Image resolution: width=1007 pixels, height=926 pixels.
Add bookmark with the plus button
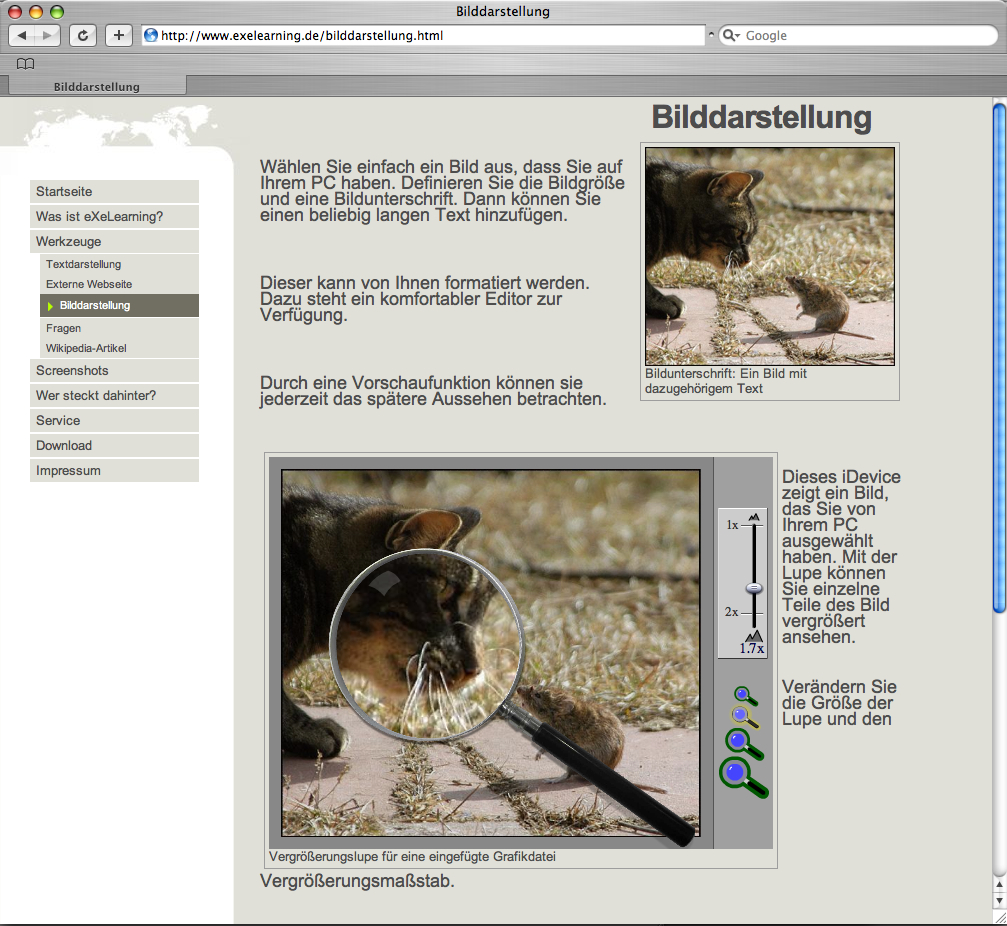click(119, 35)
